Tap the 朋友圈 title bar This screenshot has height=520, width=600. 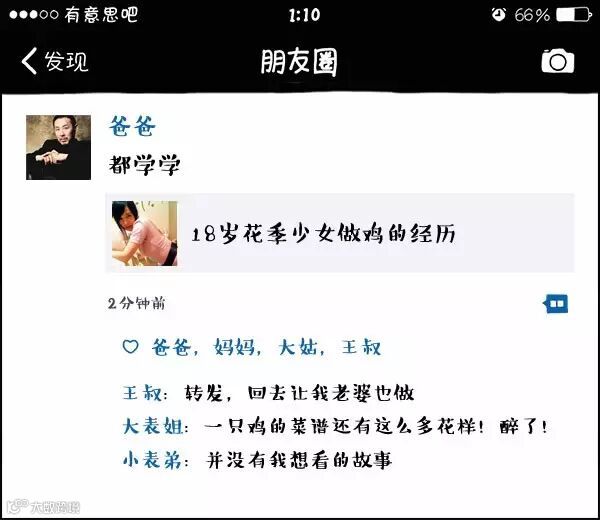pyautogui.click(x=299, y=61)
